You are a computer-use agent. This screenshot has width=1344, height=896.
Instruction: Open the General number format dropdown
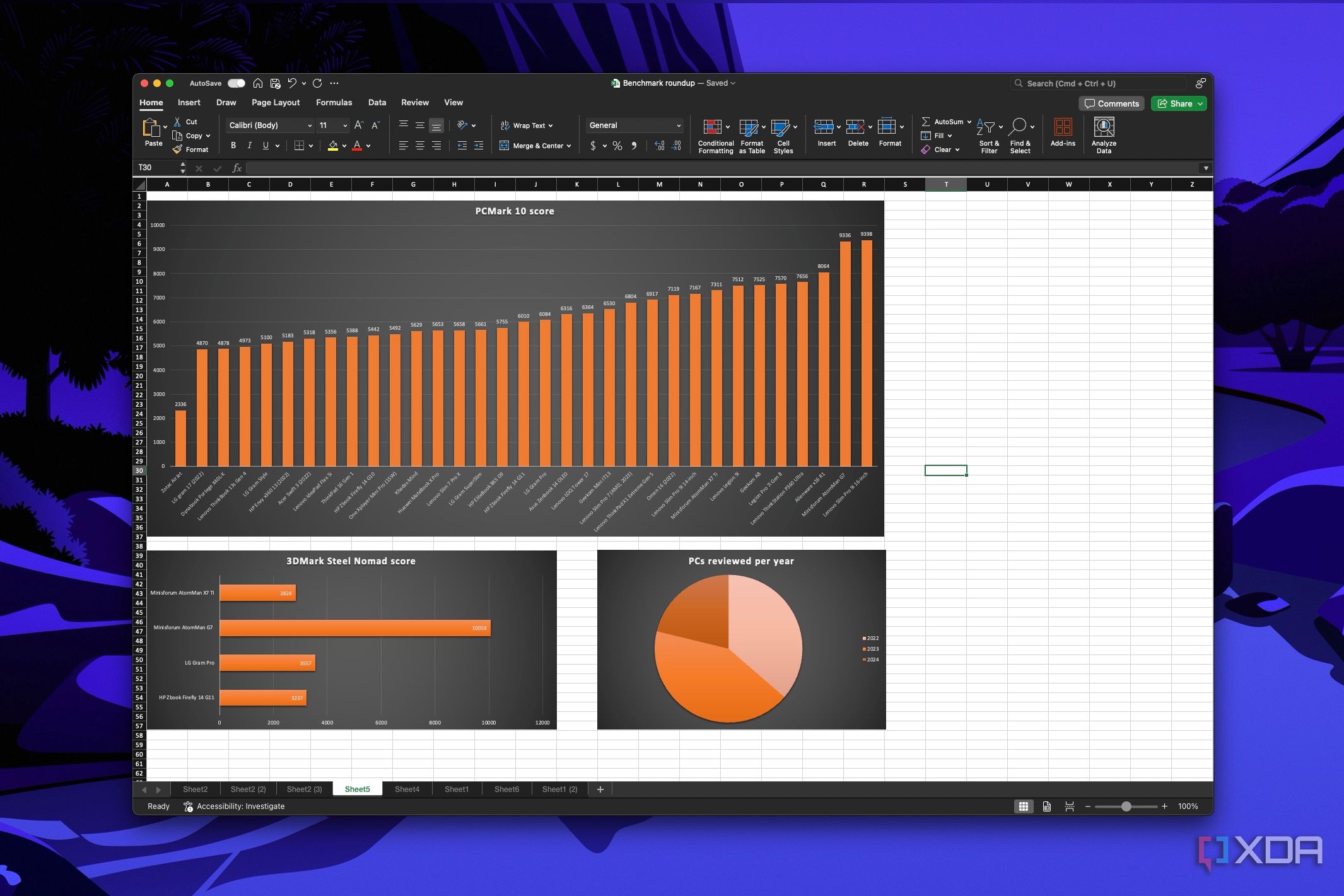point(679,125)
